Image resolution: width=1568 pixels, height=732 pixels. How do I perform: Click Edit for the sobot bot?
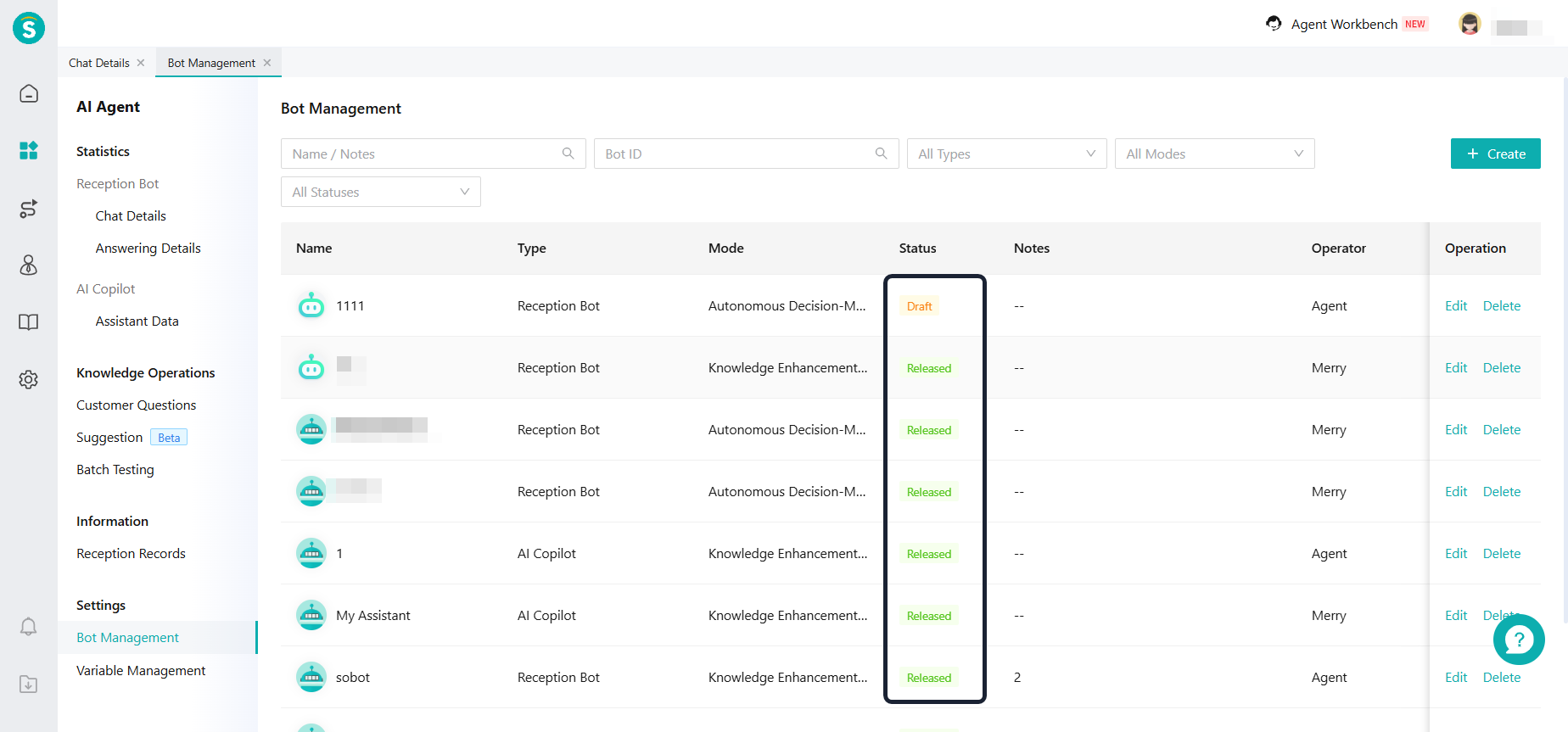click(1455, 677)
